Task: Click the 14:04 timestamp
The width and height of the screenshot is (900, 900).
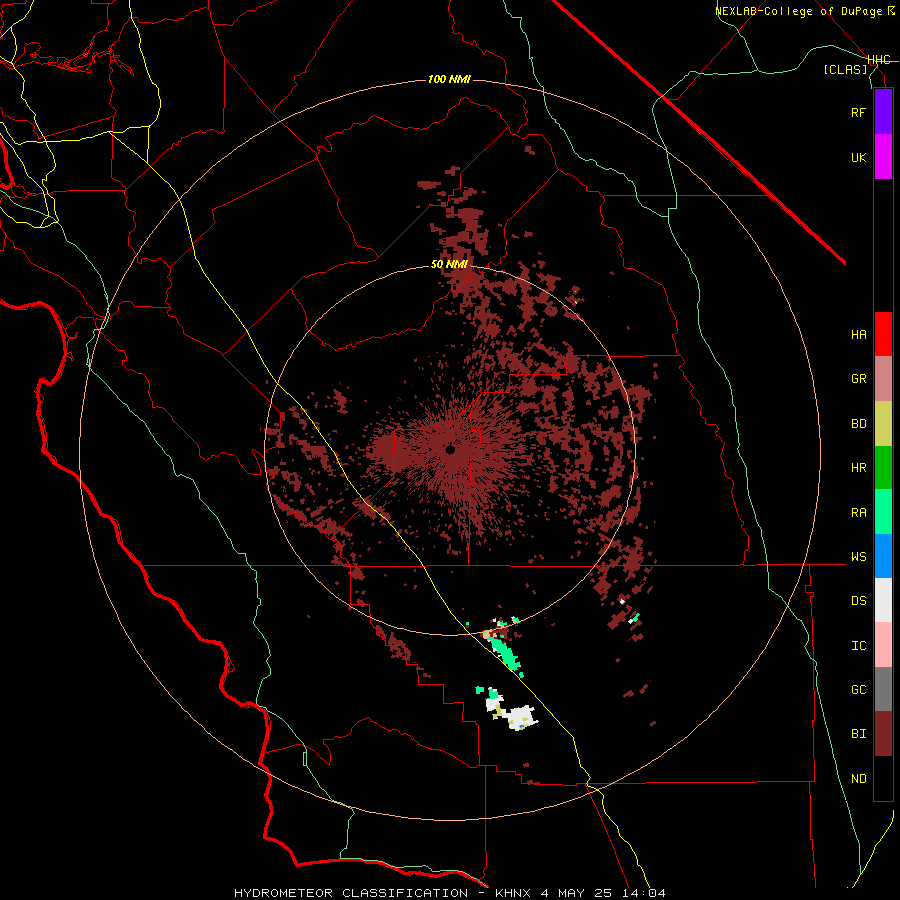Action: [643, 893]
